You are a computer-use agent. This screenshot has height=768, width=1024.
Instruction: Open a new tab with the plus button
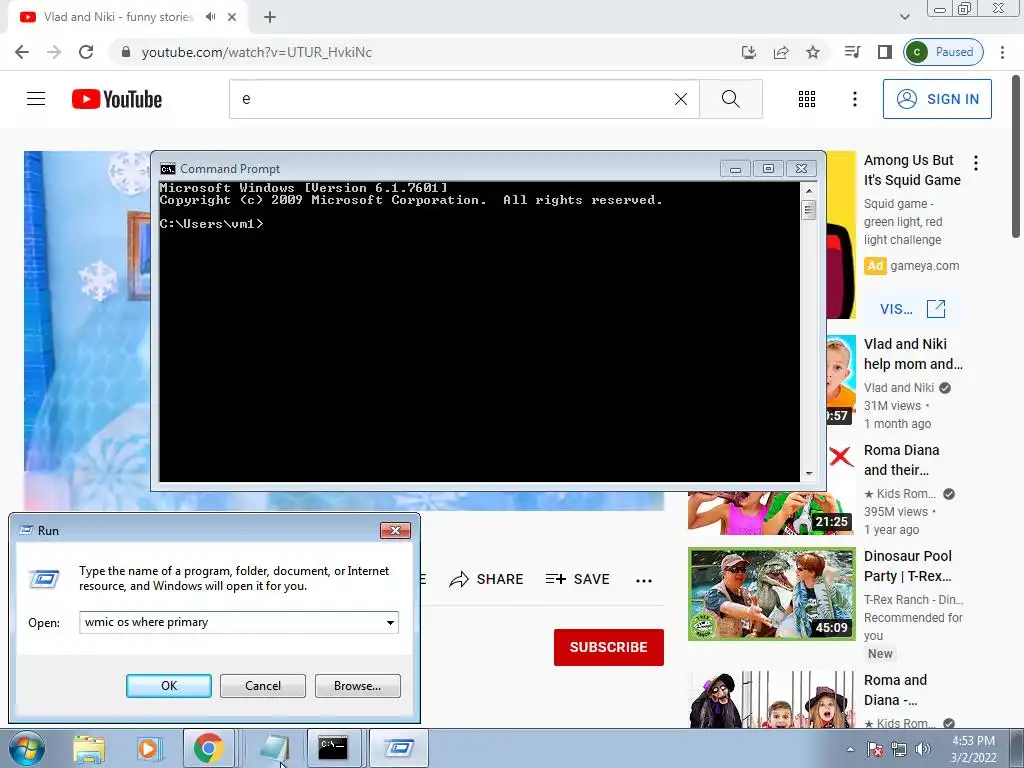(270, 17)
